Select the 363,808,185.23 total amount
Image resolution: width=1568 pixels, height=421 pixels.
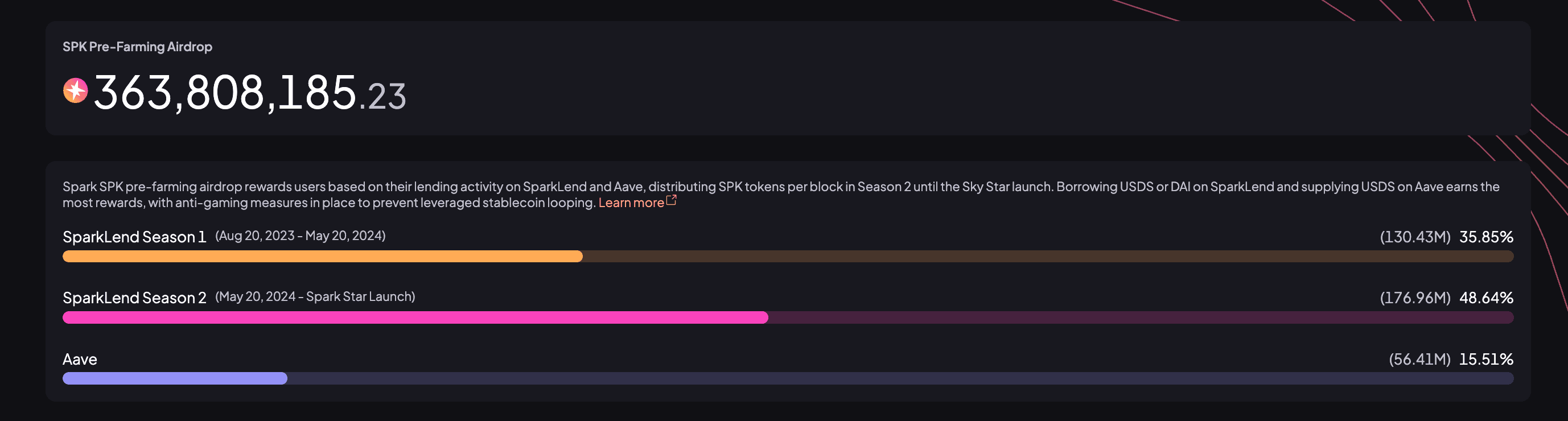(249, 93)
